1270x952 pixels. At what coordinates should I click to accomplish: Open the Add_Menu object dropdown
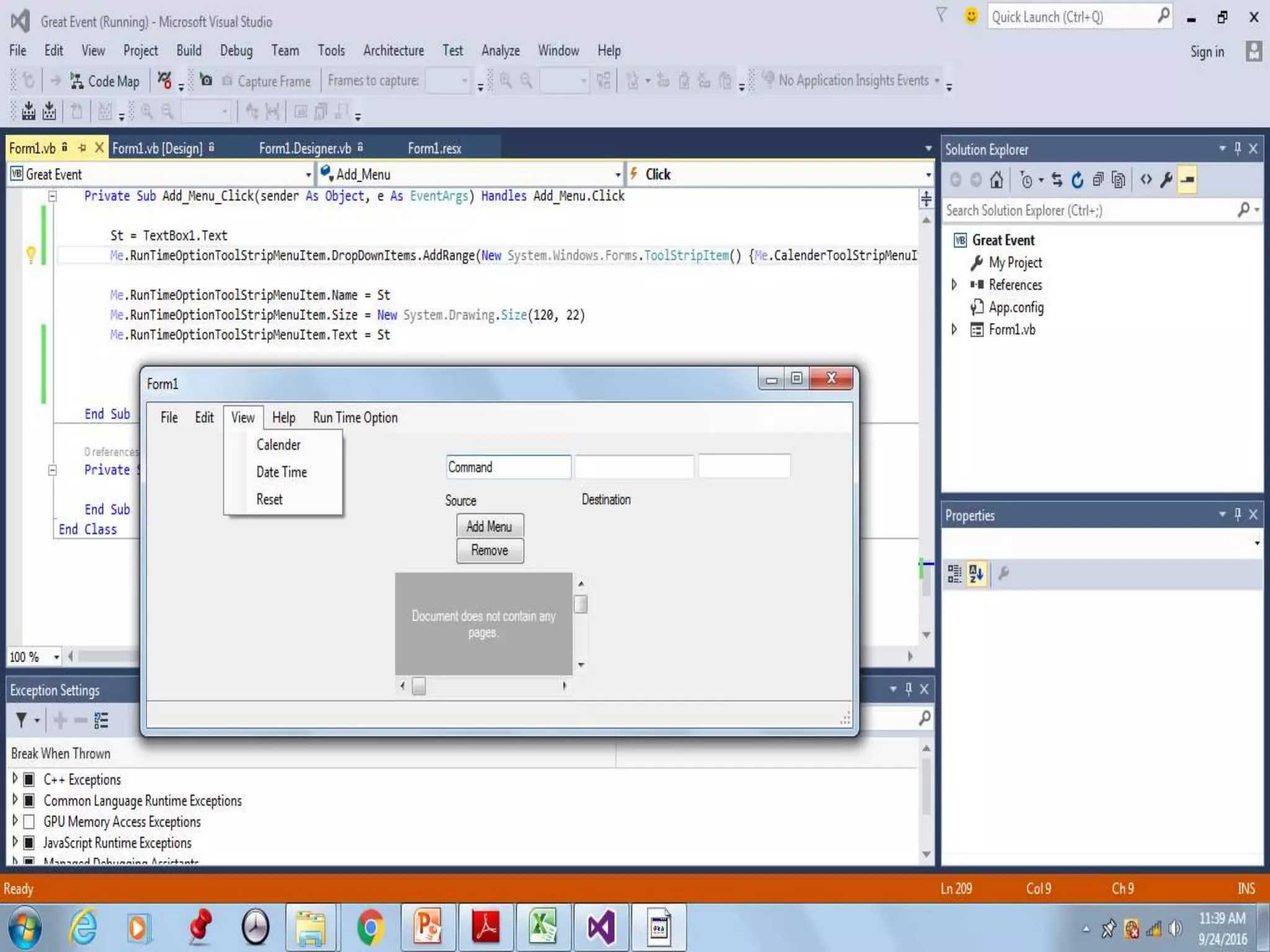617,175
